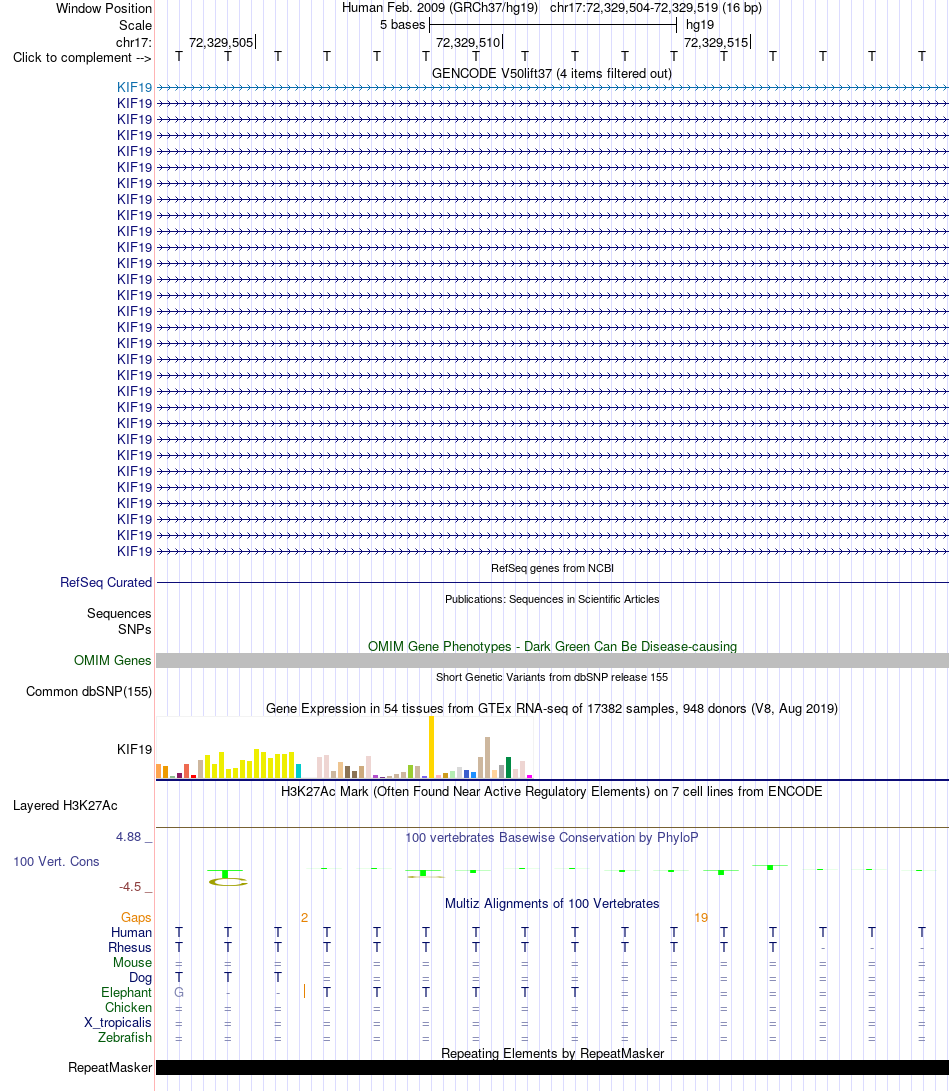This screenshot has width=950, height=1091.
Task: Click the orange 'Gaps' row label
Action: pos(136,918)
